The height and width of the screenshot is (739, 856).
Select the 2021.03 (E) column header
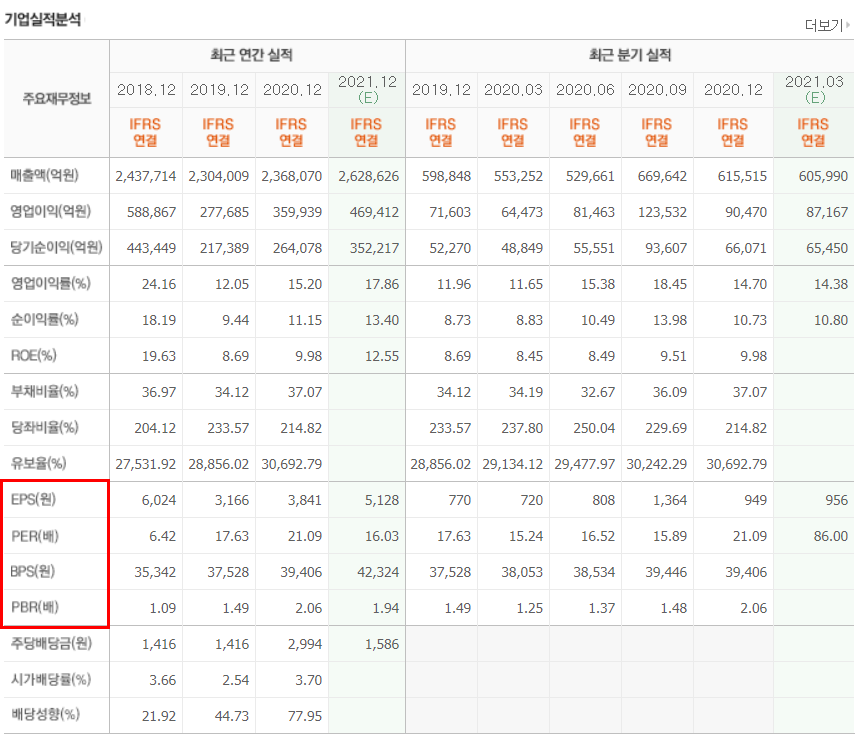[815, 90]
